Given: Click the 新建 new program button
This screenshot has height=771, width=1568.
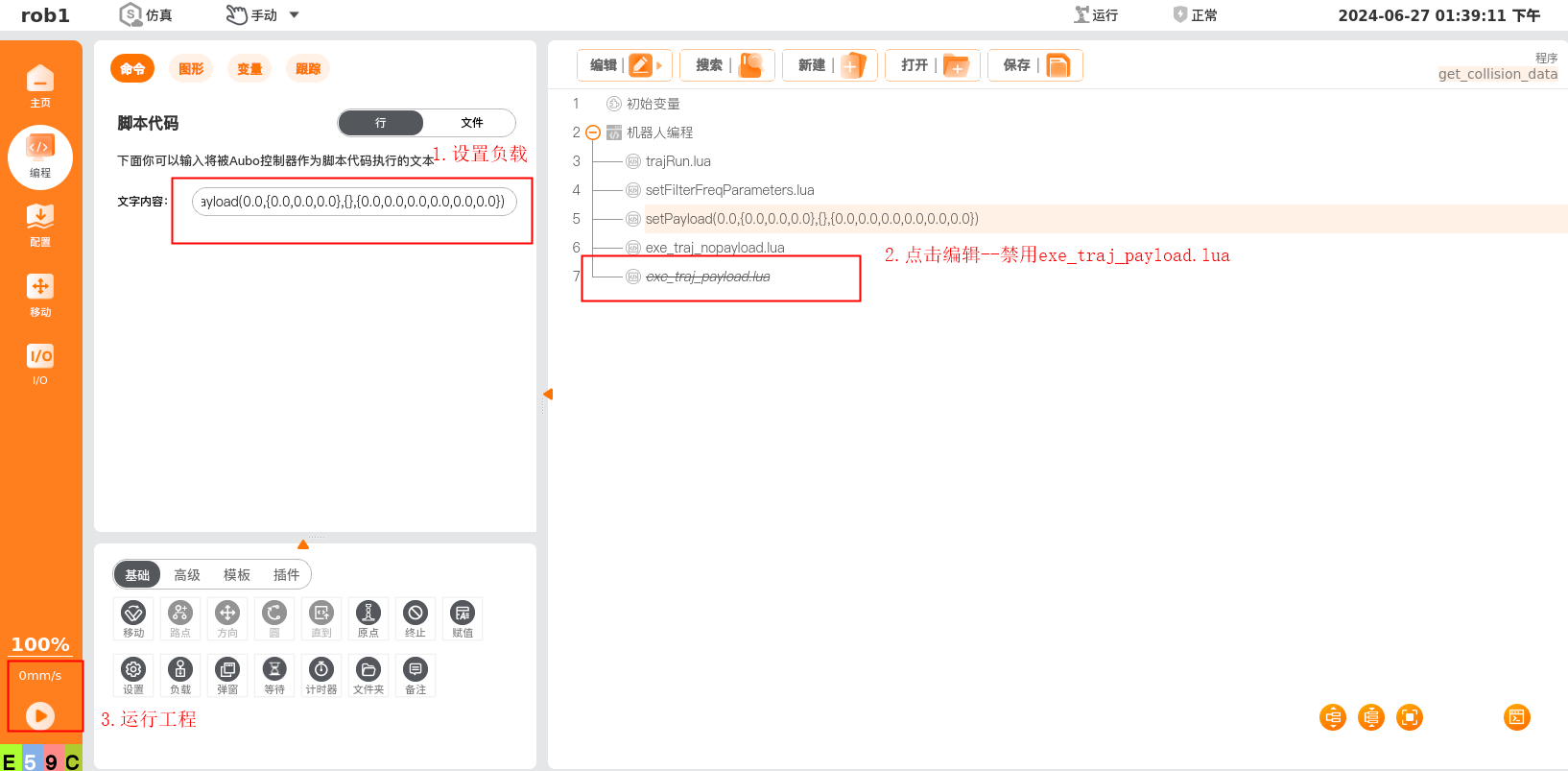Looking at the screenshot, I should tap(830, 65).
